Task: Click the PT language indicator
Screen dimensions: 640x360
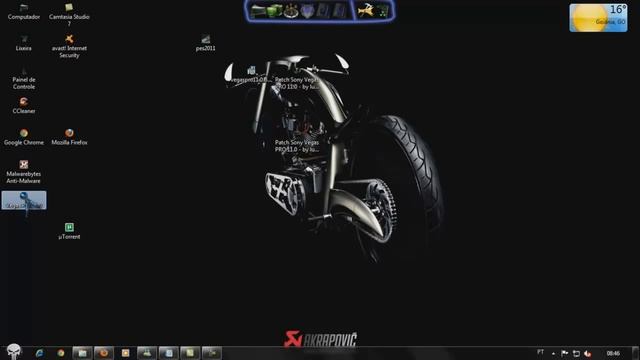Action: click(540, 352)
